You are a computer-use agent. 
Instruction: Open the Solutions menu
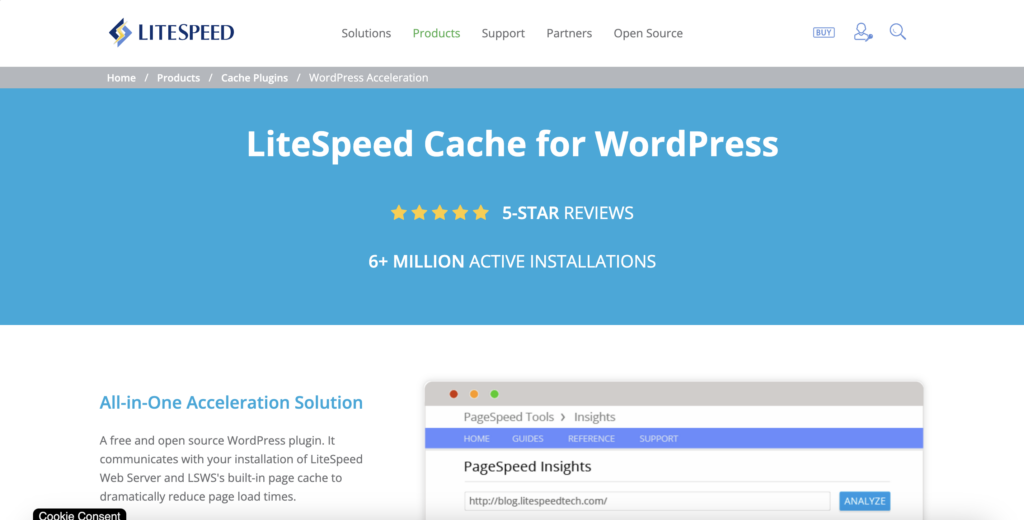pyautogui.click(x=366, y=33)
